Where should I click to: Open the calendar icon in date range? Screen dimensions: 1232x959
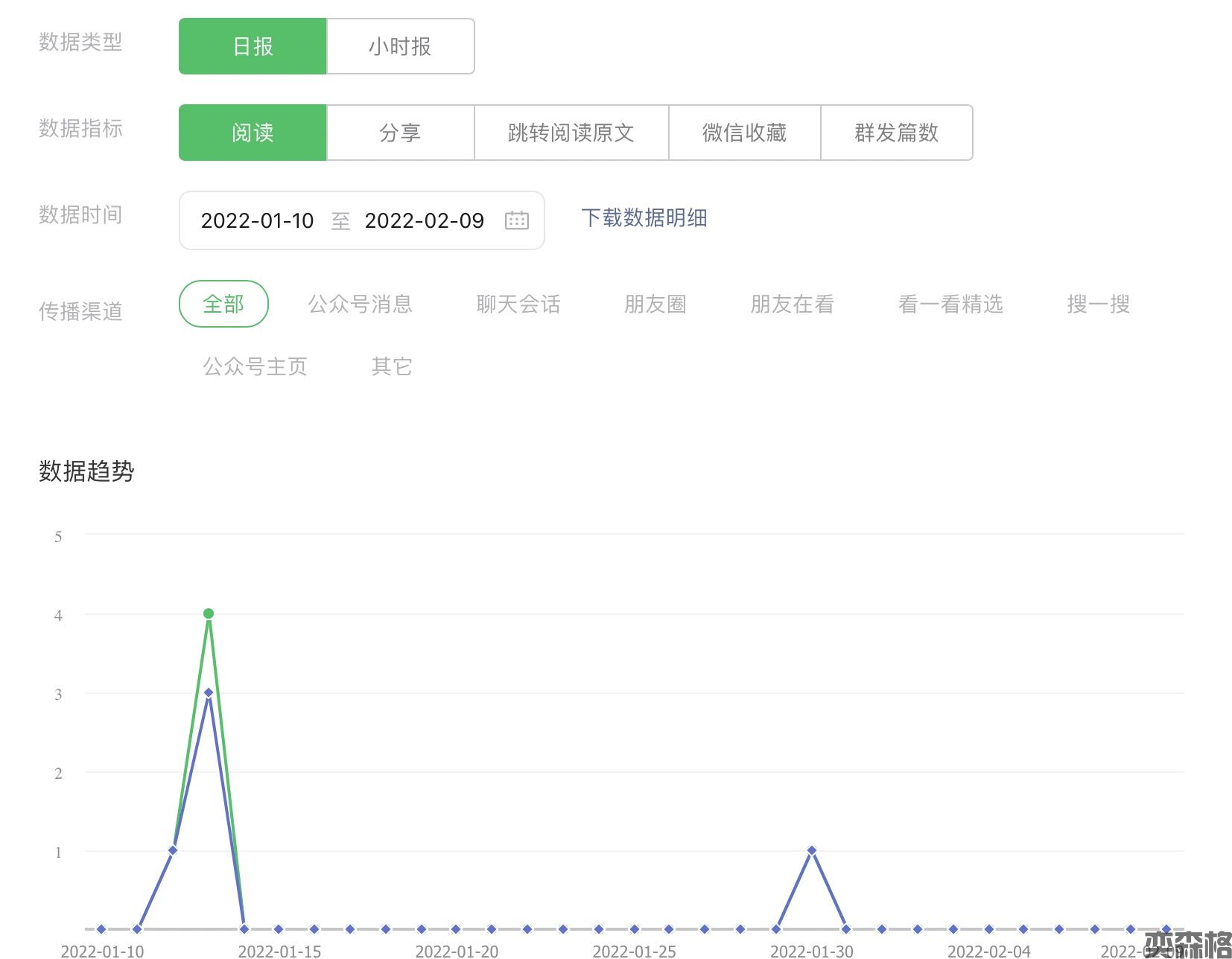[516, 220]
